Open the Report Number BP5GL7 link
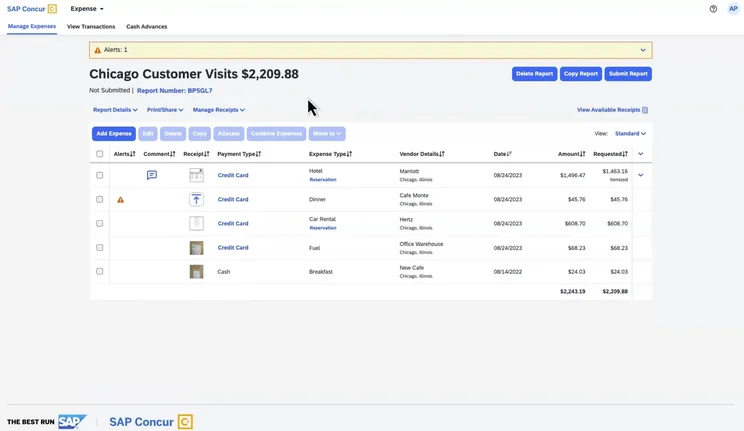Screen dimensions: 744x431 (175, 91)
